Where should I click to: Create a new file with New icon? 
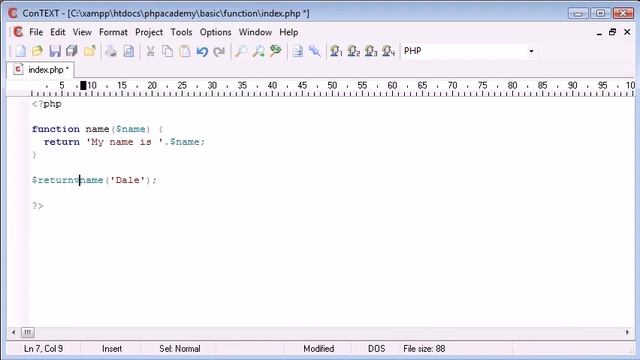tap(20, 51)
